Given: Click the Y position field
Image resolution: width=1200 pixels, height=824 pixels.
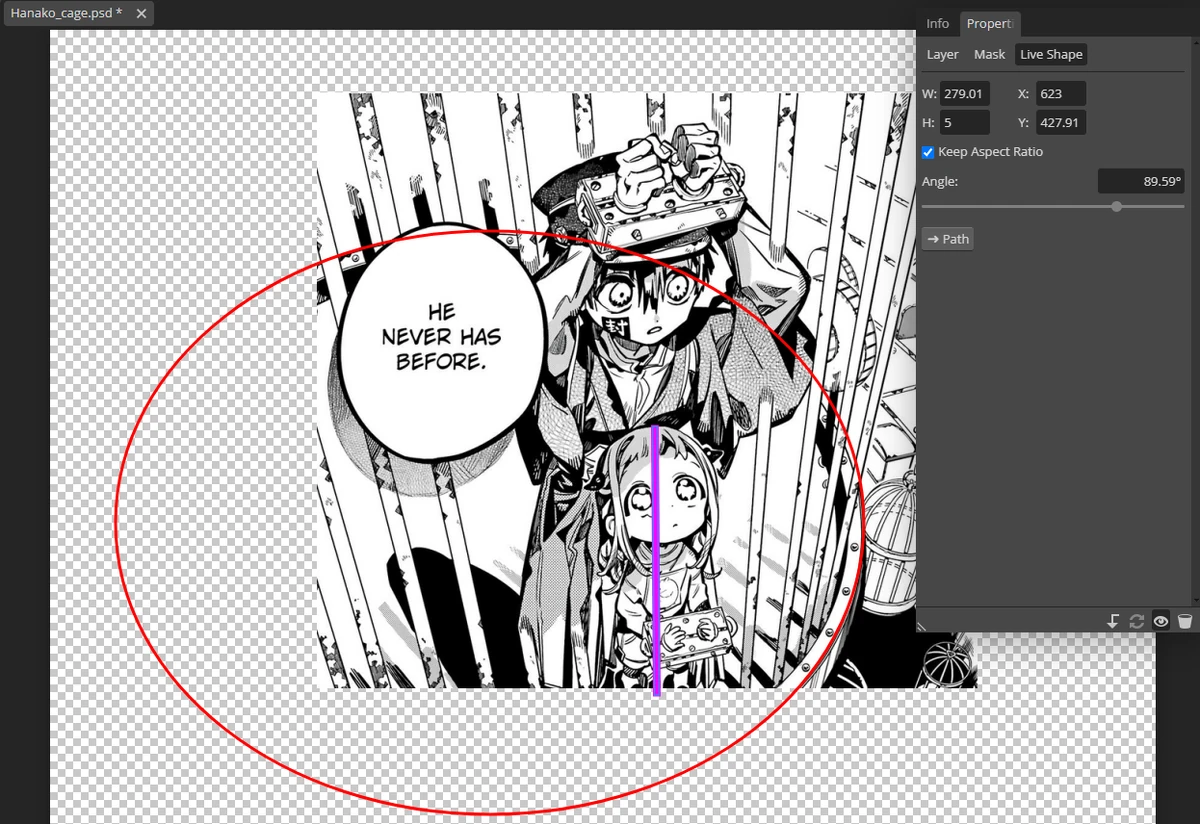Looking at the screenshot, I should pos(1060,122).
